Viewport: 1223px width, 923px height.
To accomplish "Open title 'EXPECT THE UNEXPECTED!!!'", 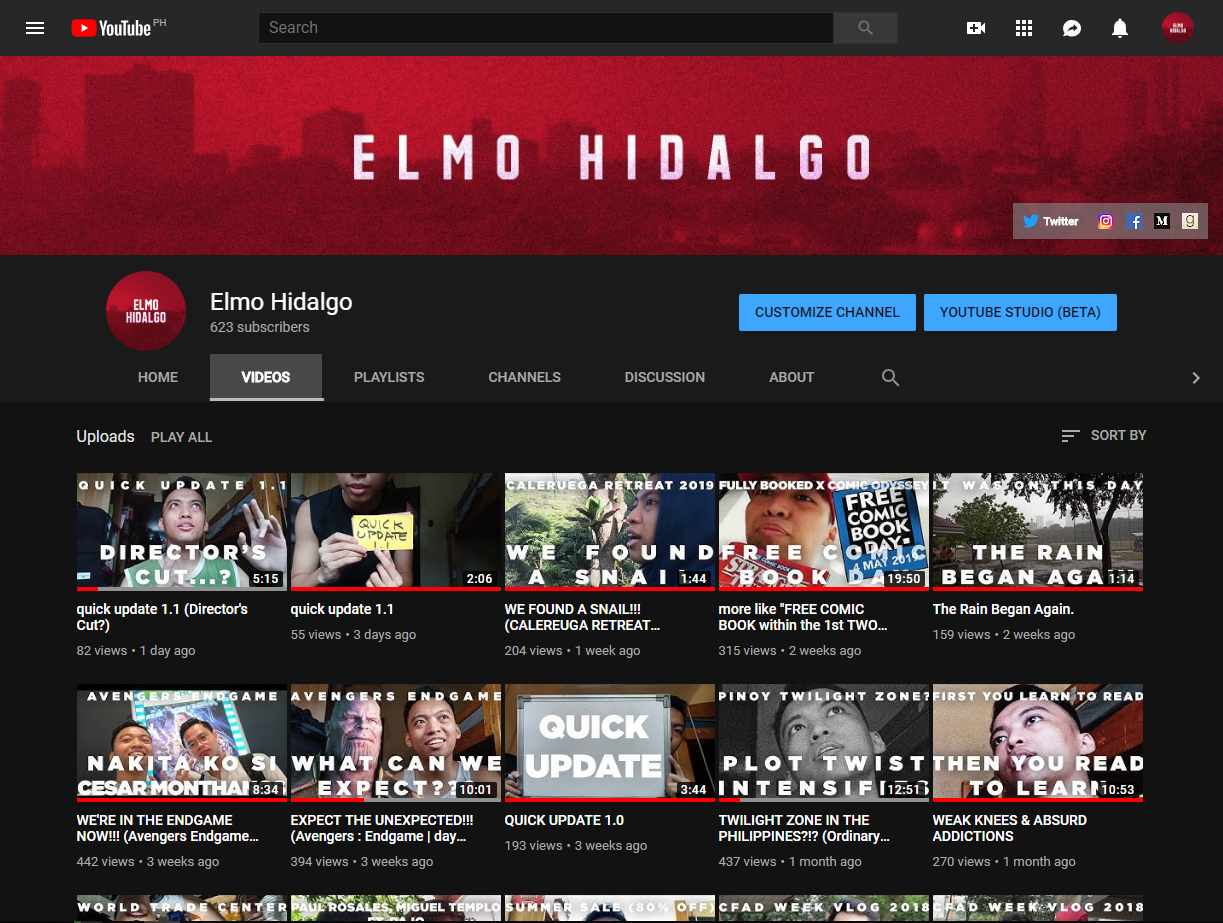I will pyautogui.click(x=382, y=828).
